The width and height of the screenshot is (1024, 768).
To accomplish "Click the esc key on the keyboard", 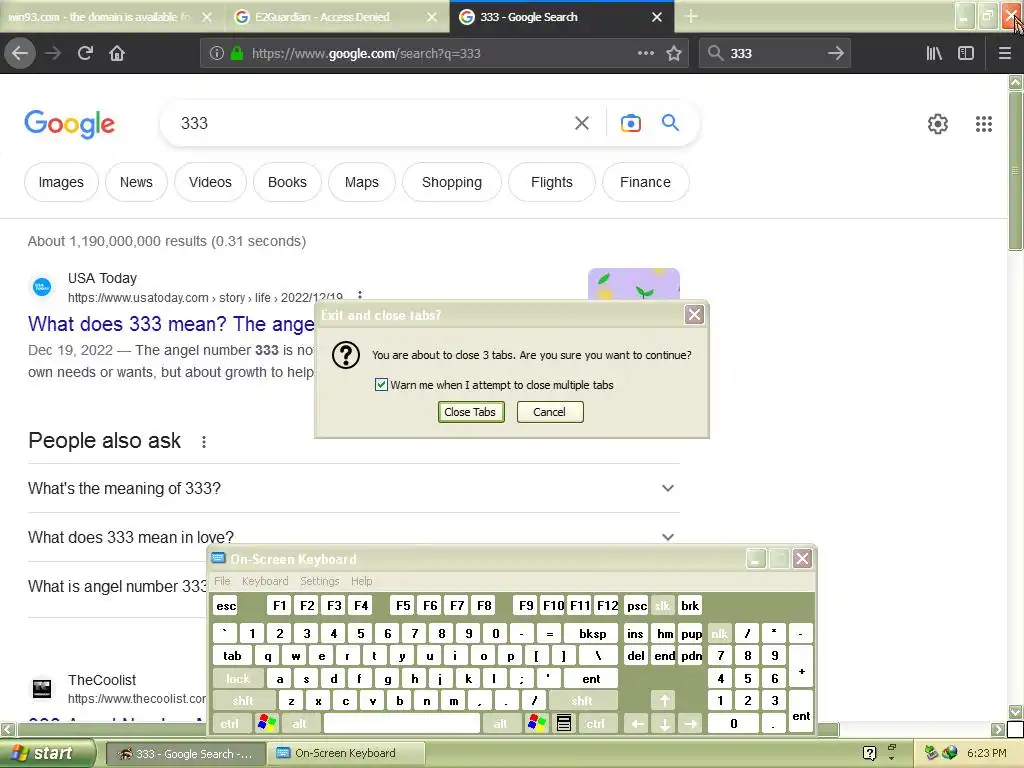I will pyautogui.click(x=226, y=605).
